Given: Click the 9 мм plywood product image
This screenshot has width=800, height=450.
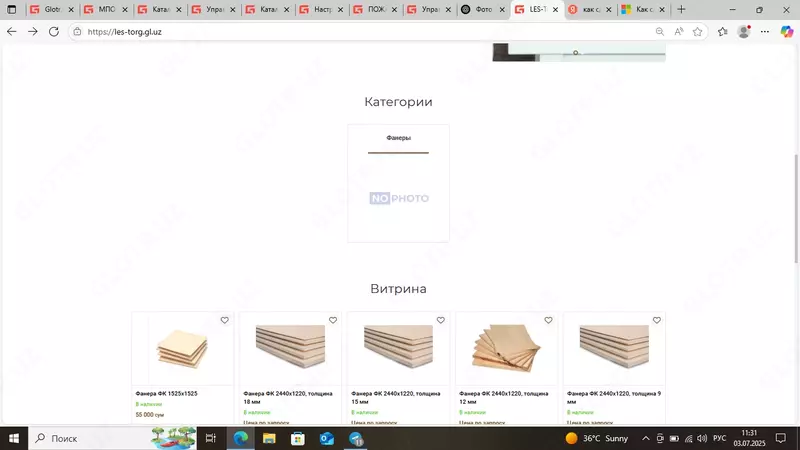Looking at the screenshot, I should (614, 346).
